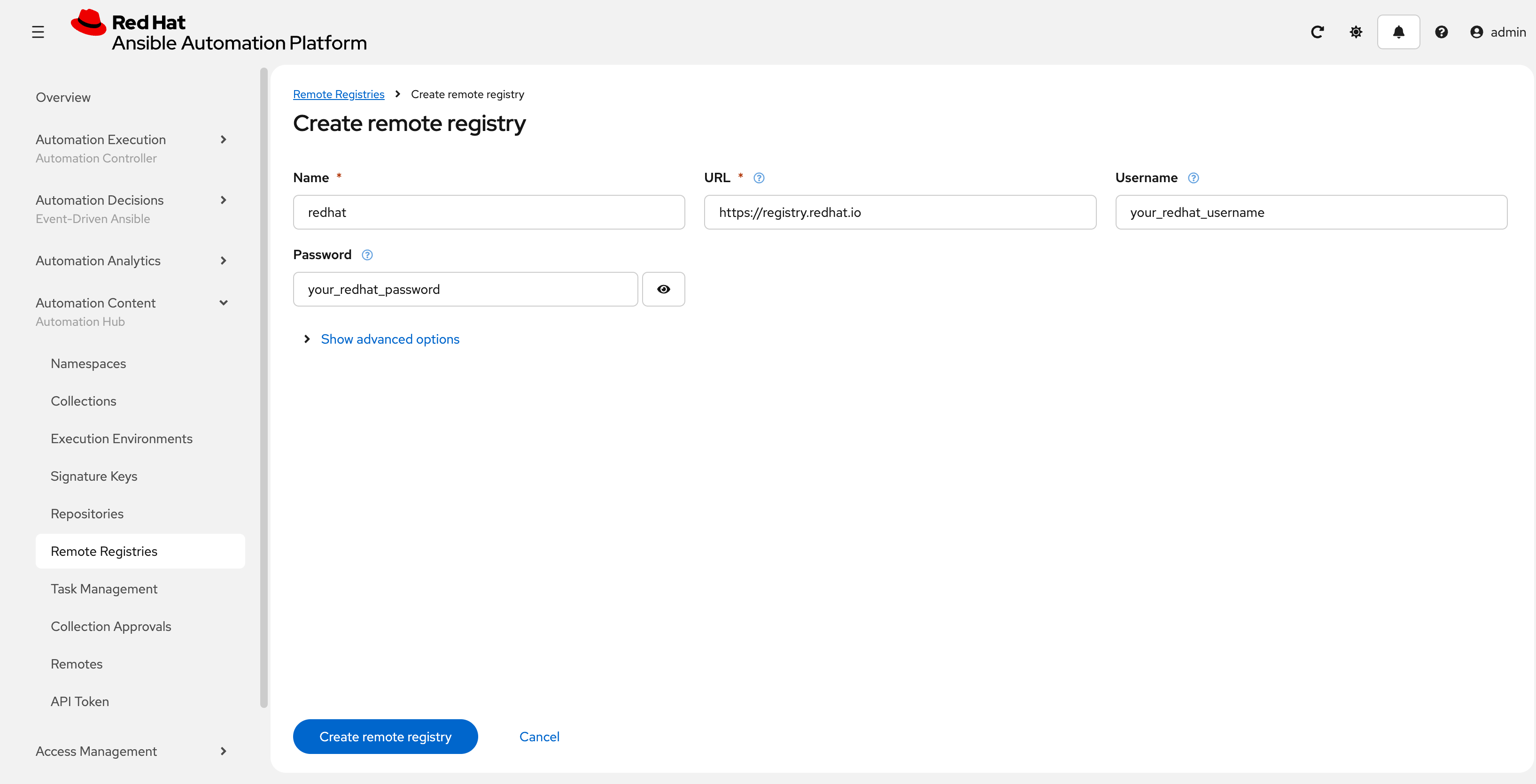This screenshot has height=784, width=1536.
Task: Open the settings gear icon
Action: click(1355, 32)
